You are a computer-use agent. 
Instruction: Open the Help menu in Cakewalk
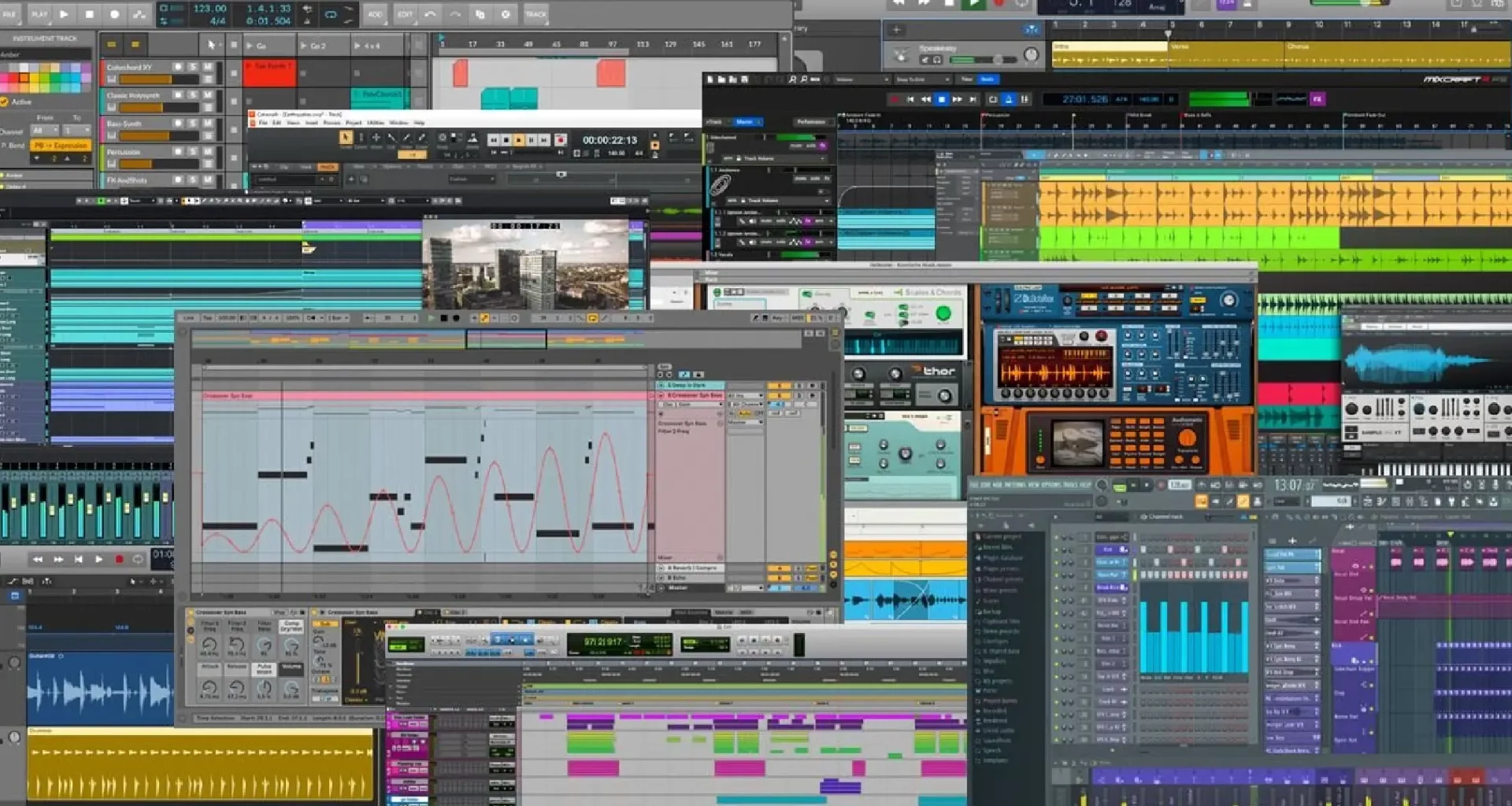pyautogui.click(x=419, y=123)
